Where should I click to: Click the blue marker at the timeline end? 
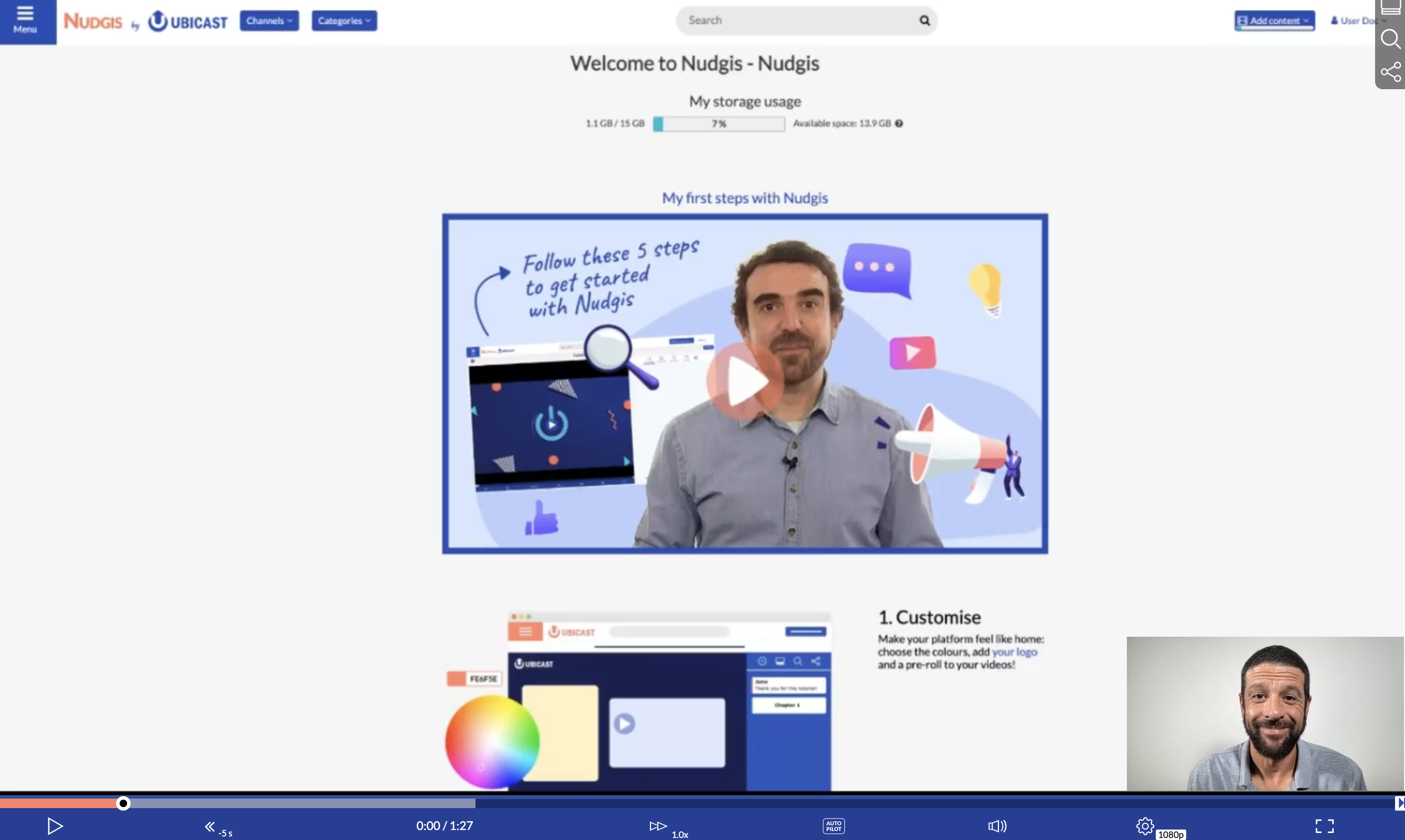(x=1400, y=803)
